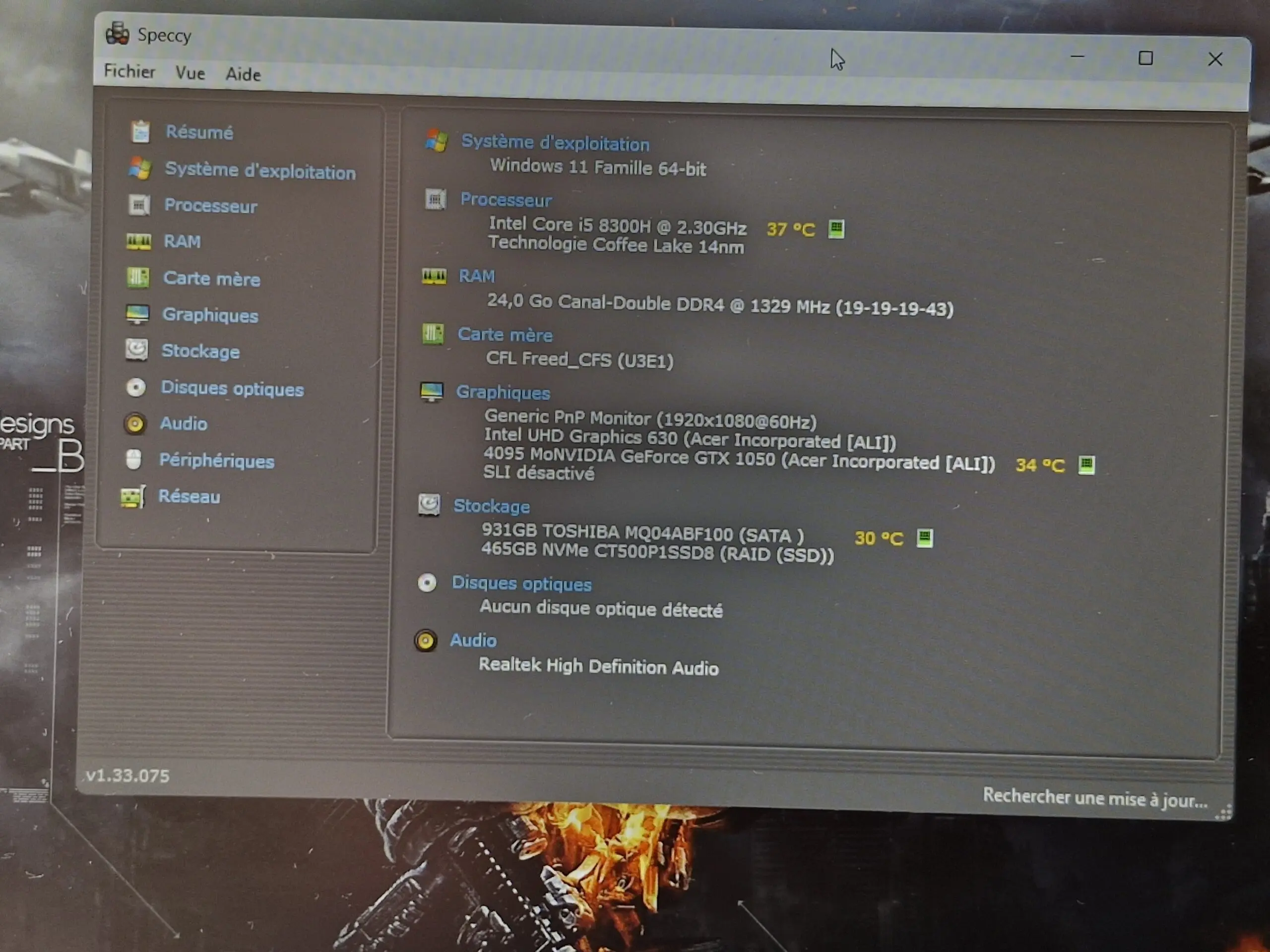Screen dimensions: 1270x952
Task: Click the Carte mère sidebar icon
Action: click(x=138, y=278)
